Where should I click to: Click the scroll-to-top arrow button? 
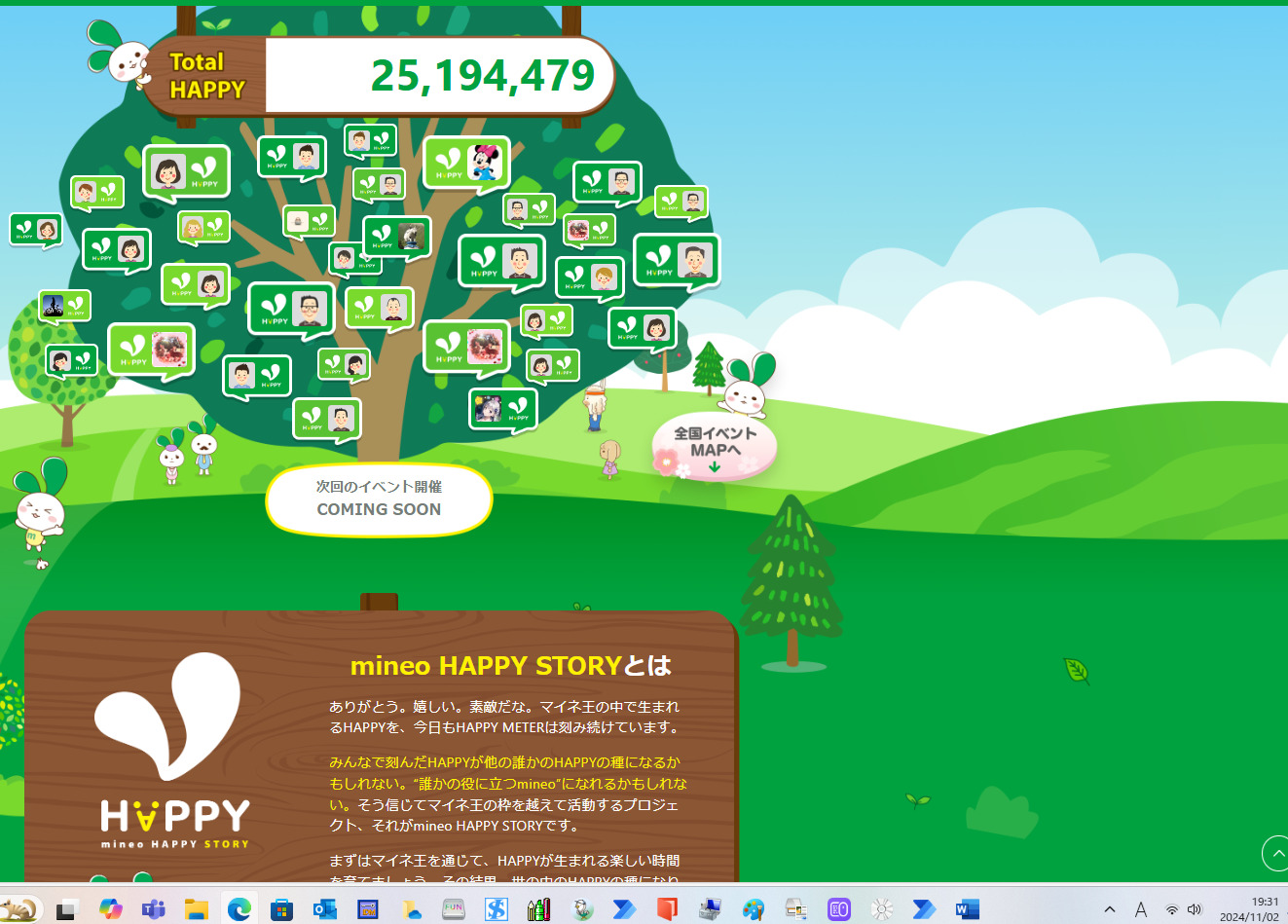coord(1274,853)
